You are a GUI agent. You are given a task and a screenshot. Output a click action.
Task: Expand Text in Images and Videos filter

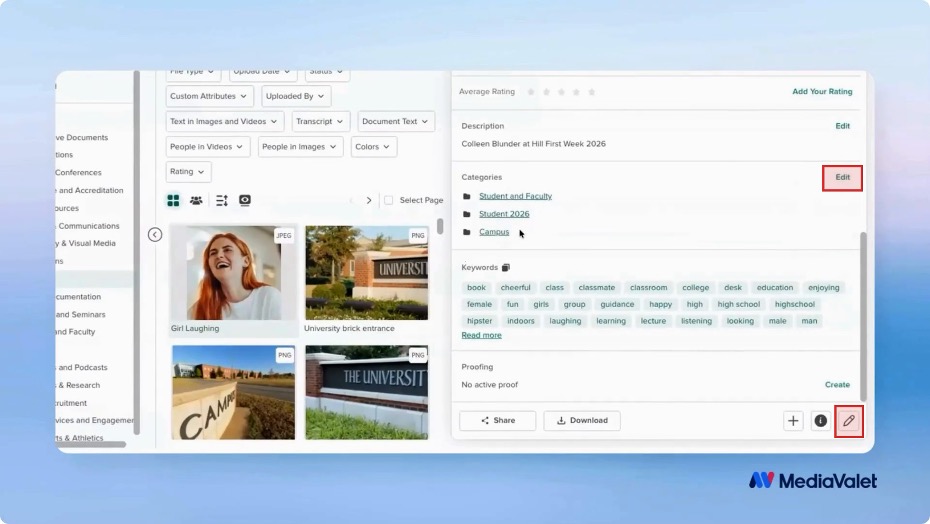[x=224, y=122]
